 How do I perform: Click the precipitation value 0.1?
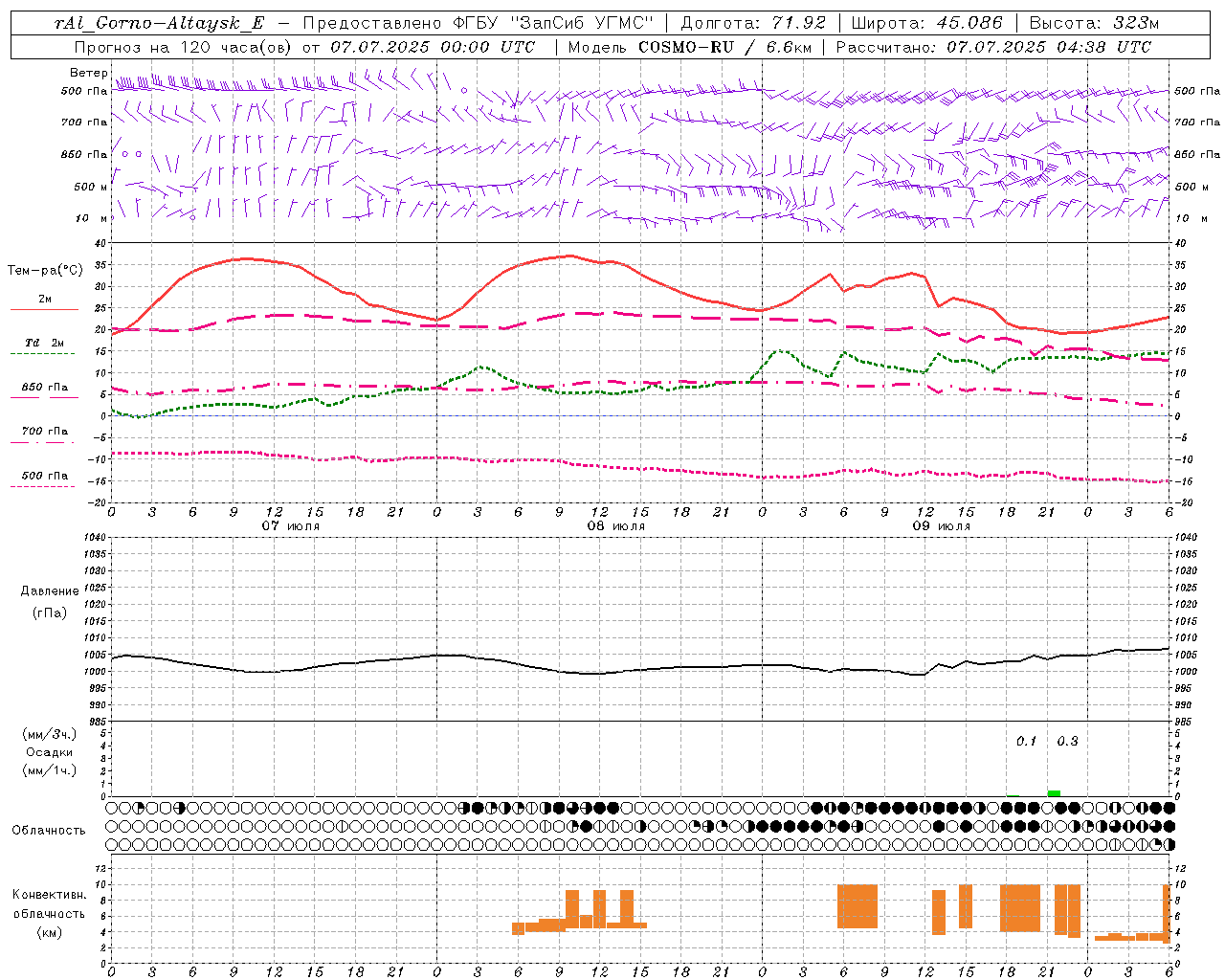click(1026, 741)
